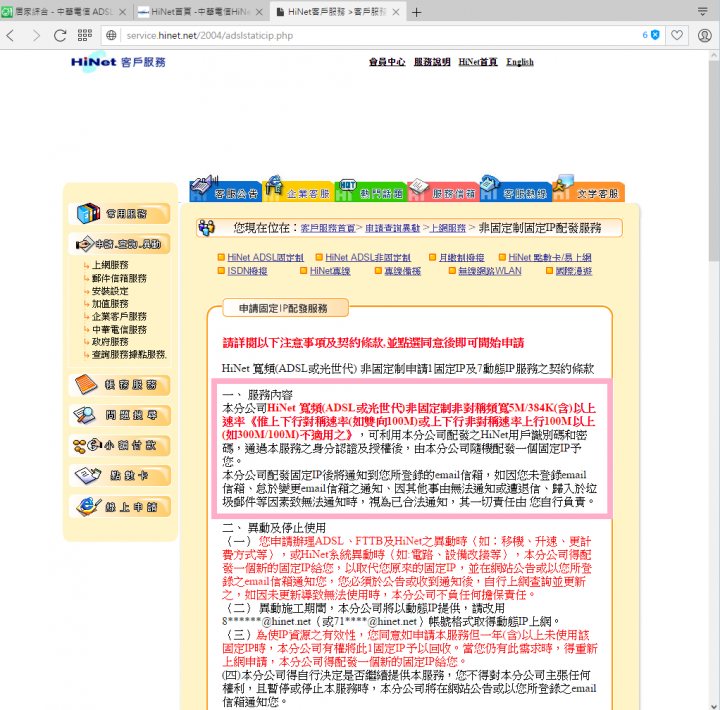Close the HiNet首頁 tab
Viewport: 720px width, 710px height.
click(259, 12)
